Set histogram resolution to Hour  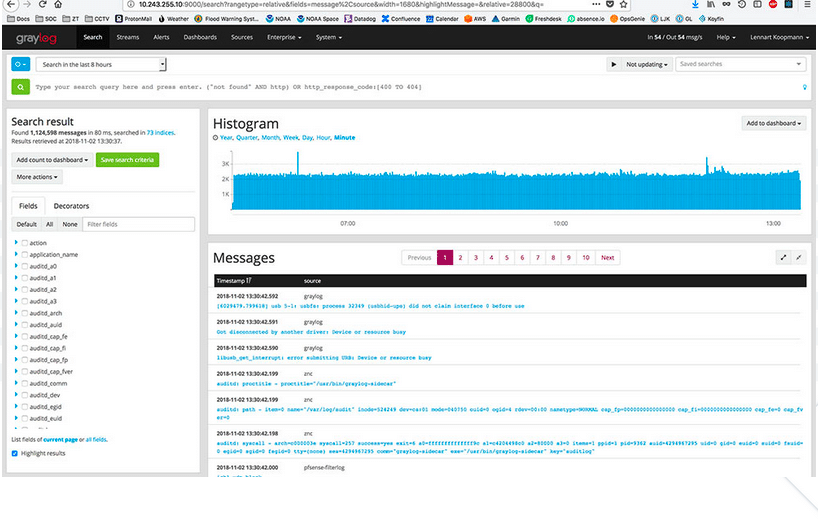(323, 137)
